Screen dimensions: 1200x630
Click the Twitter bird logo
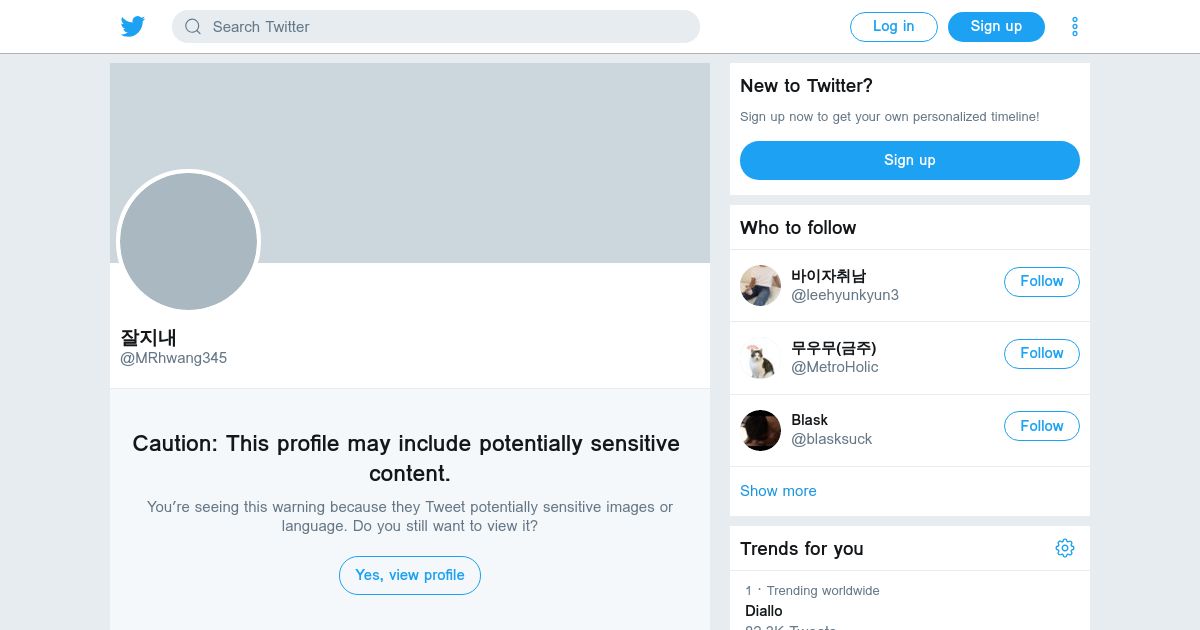point(133,27)
